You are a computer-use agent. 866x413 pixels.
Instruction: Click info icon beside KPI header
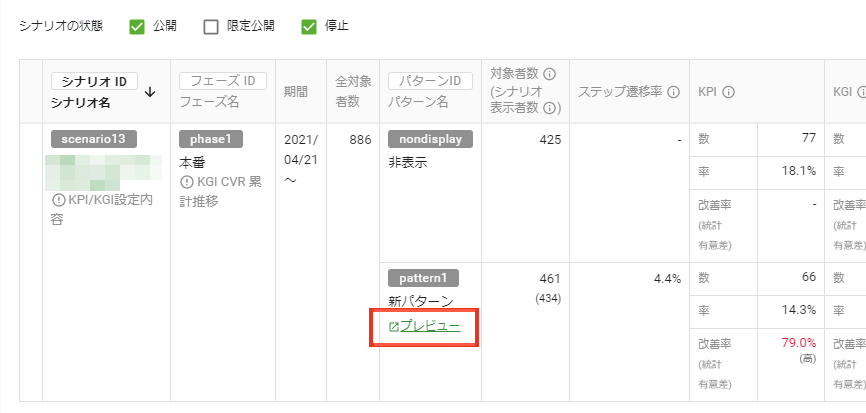[x=728, y=92]
